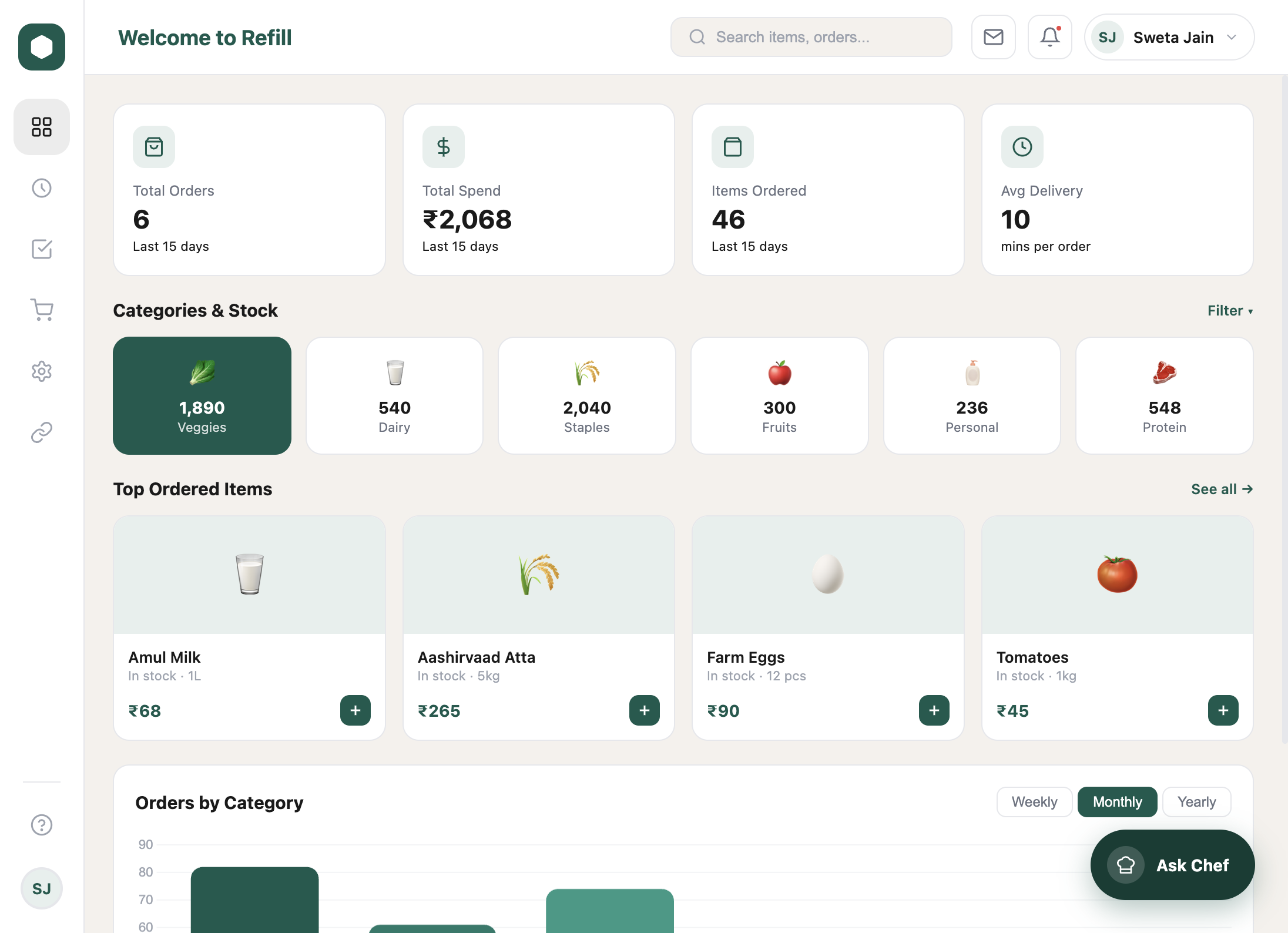Click the chef hat icon in Ask Chef
Screen dimensions: 1288x933
pos(1126,865)
